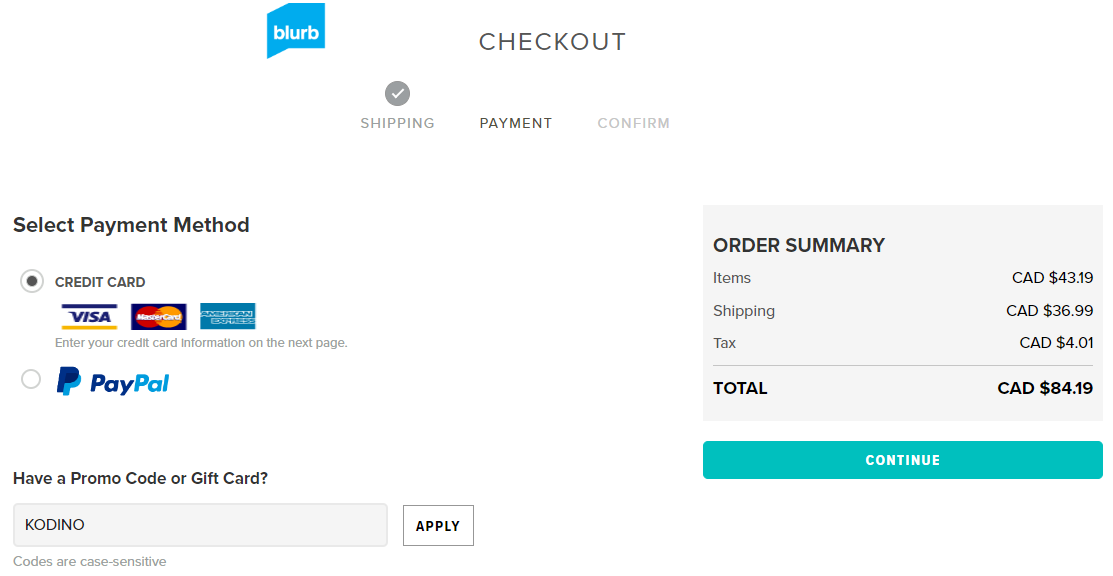Viewport: 1113px width, 576px height.
Task: Click the Checkout page title
Action: [x=552, y=42]
